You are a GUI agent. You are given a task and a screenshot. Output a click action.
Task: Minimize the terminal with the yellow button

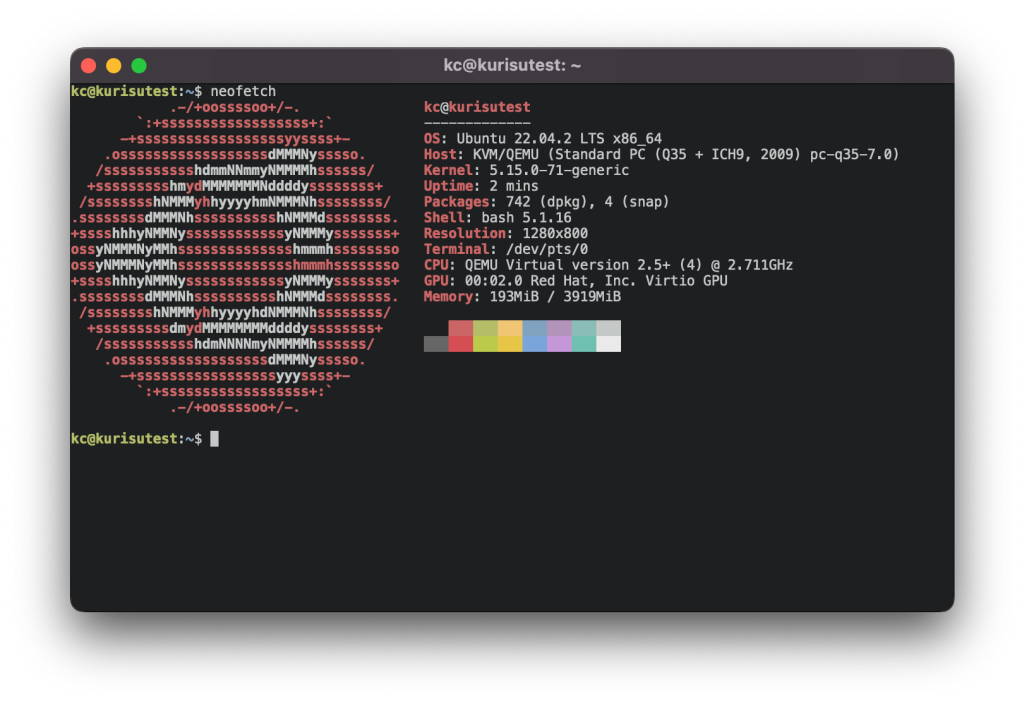[113, 66]
